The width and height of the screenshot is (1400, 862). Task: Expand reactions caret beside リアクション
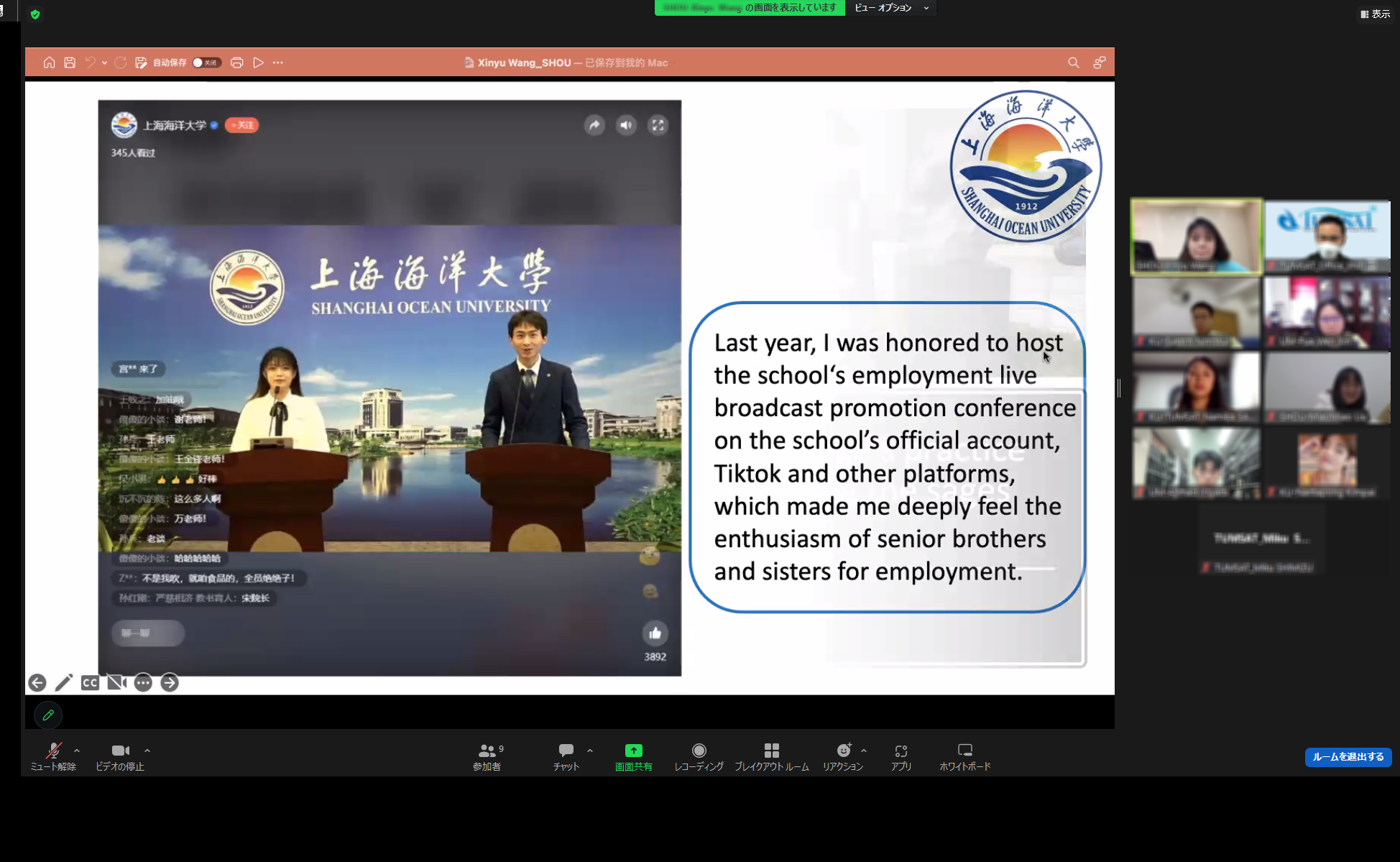pos(864,751)
